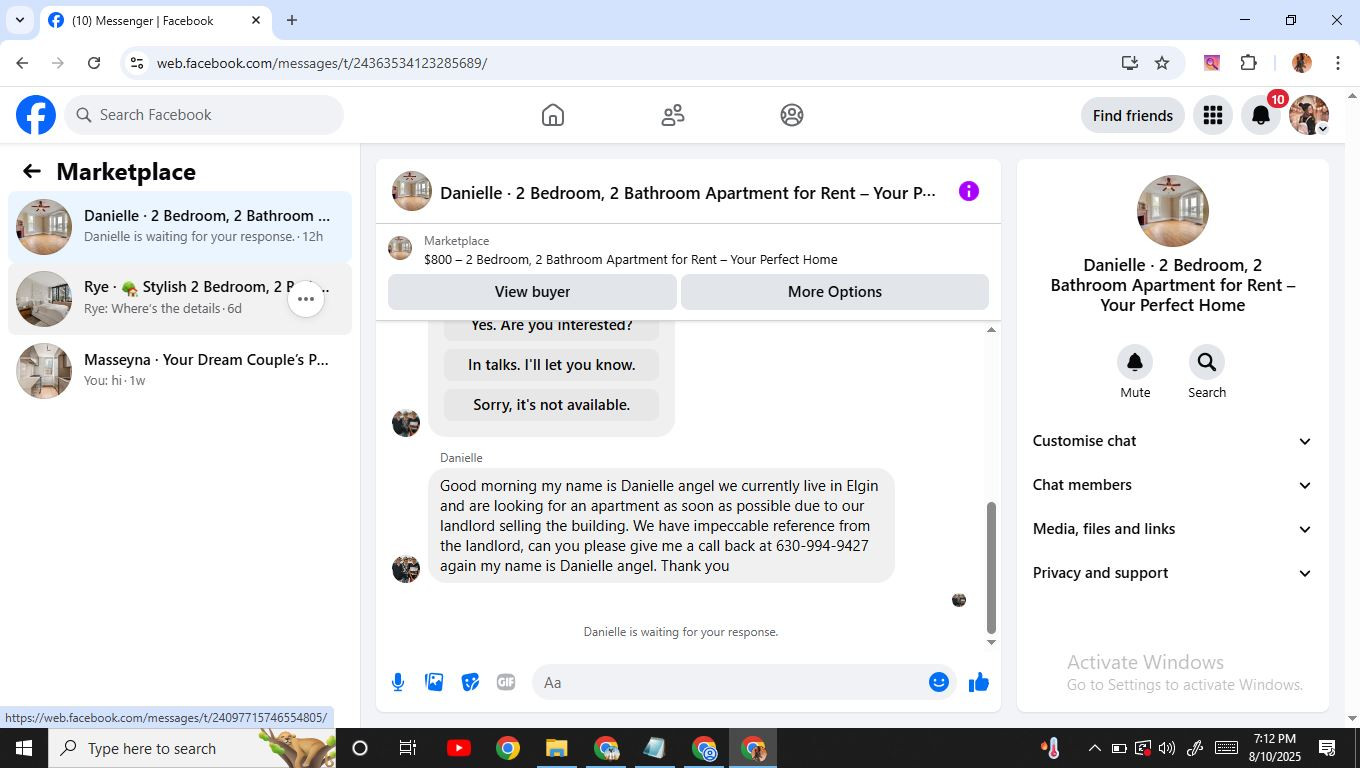
Task: Click the chat scroll up arrow
Action: 992,329
